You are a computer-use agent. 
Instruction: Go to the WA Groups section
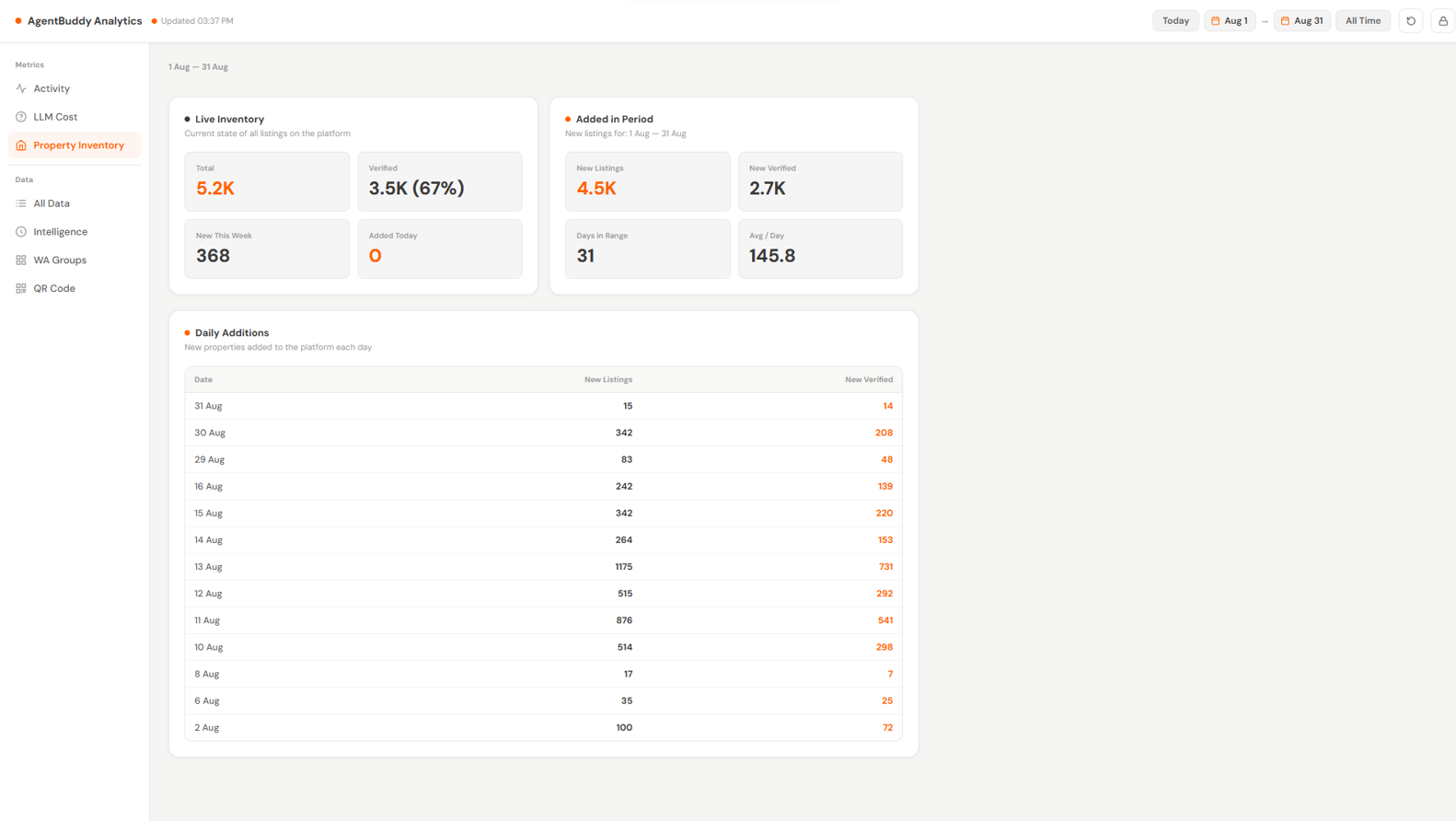[x=75, y=260]
